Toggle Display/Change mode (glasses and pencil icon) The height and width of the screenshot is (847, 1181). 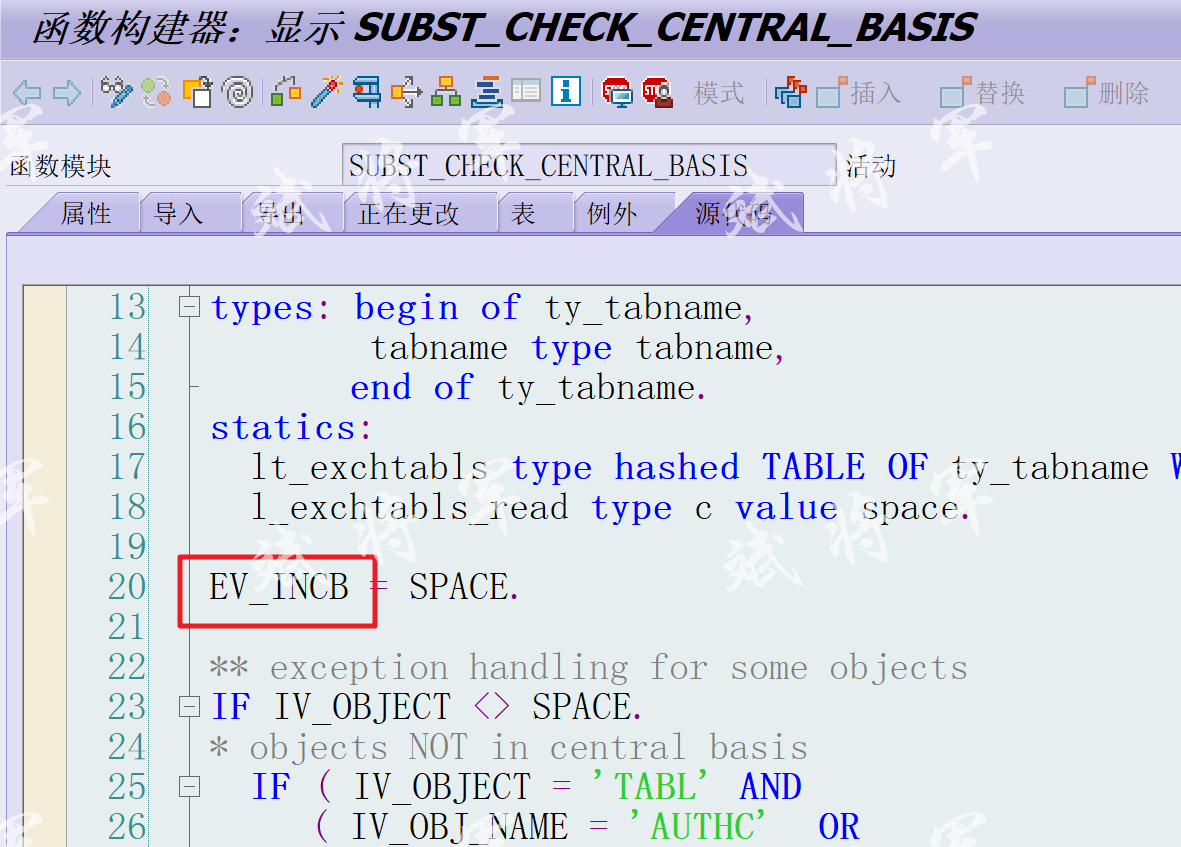click(x=116, y=93)
